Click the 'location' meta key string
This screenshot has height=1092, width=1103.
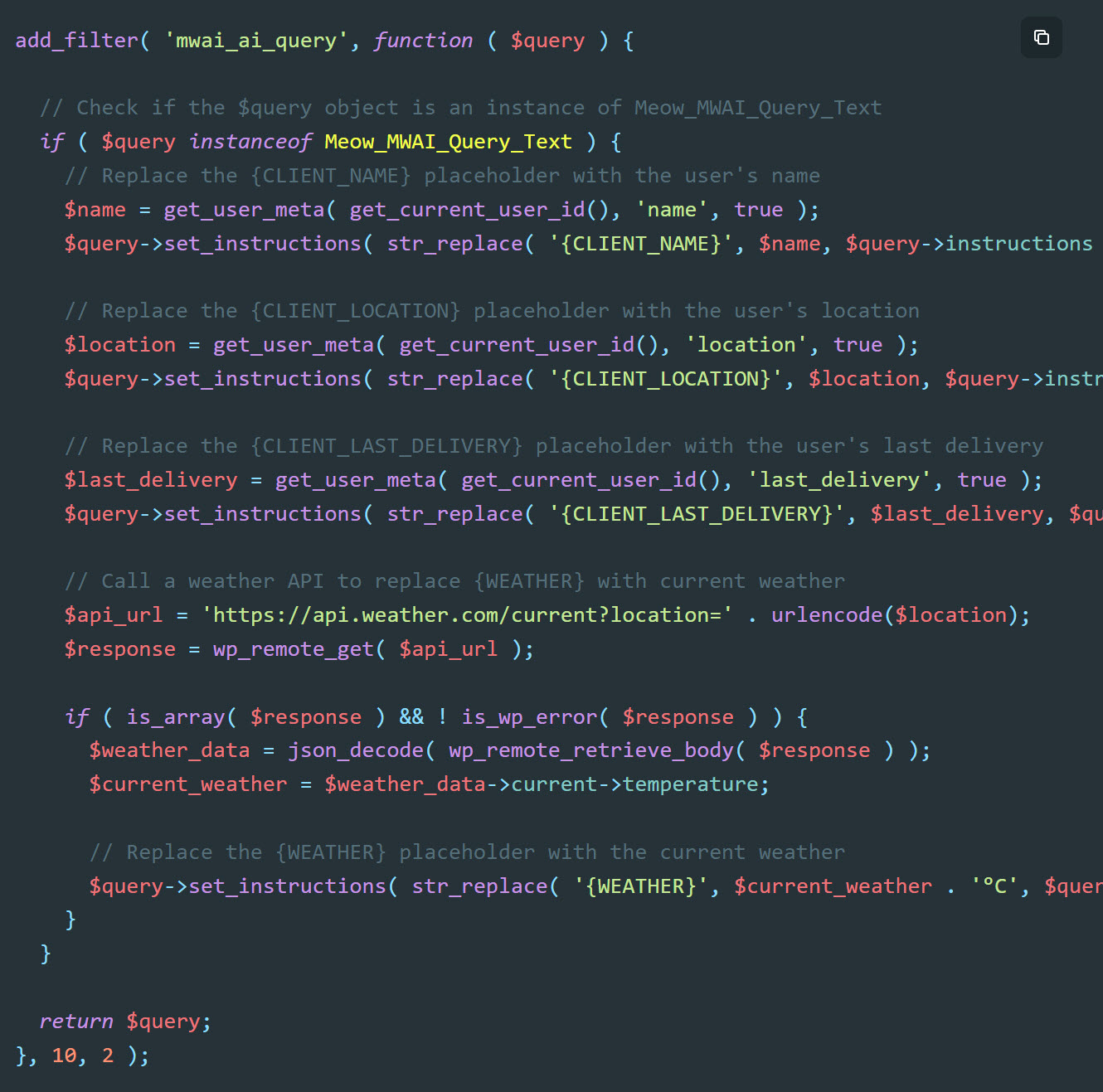pyautogui.click(x=746, y=345)
